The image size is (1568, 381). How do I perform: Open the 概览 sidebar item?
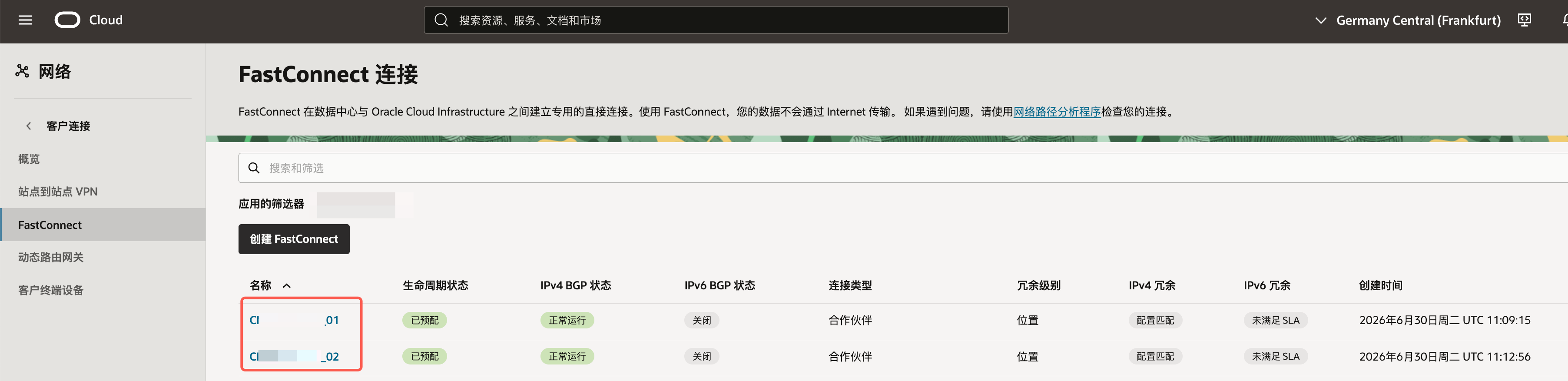(29, 159)
